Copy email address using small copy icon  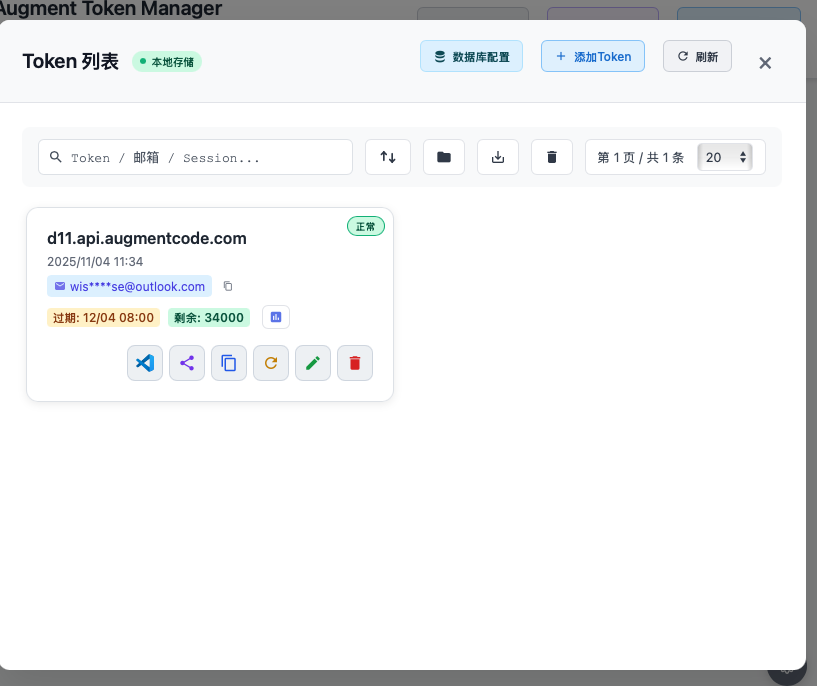click(228, 286)
